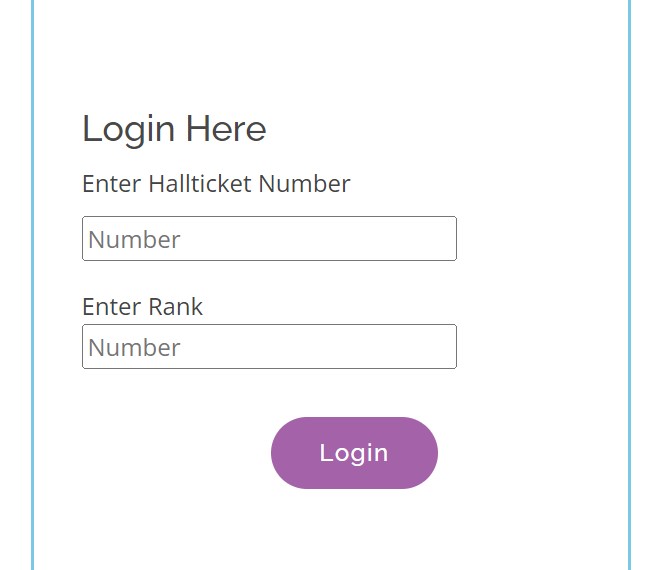The image size is (658, 570).
Task: Focus the text box under Enter Rank
Action: [269, 347]
